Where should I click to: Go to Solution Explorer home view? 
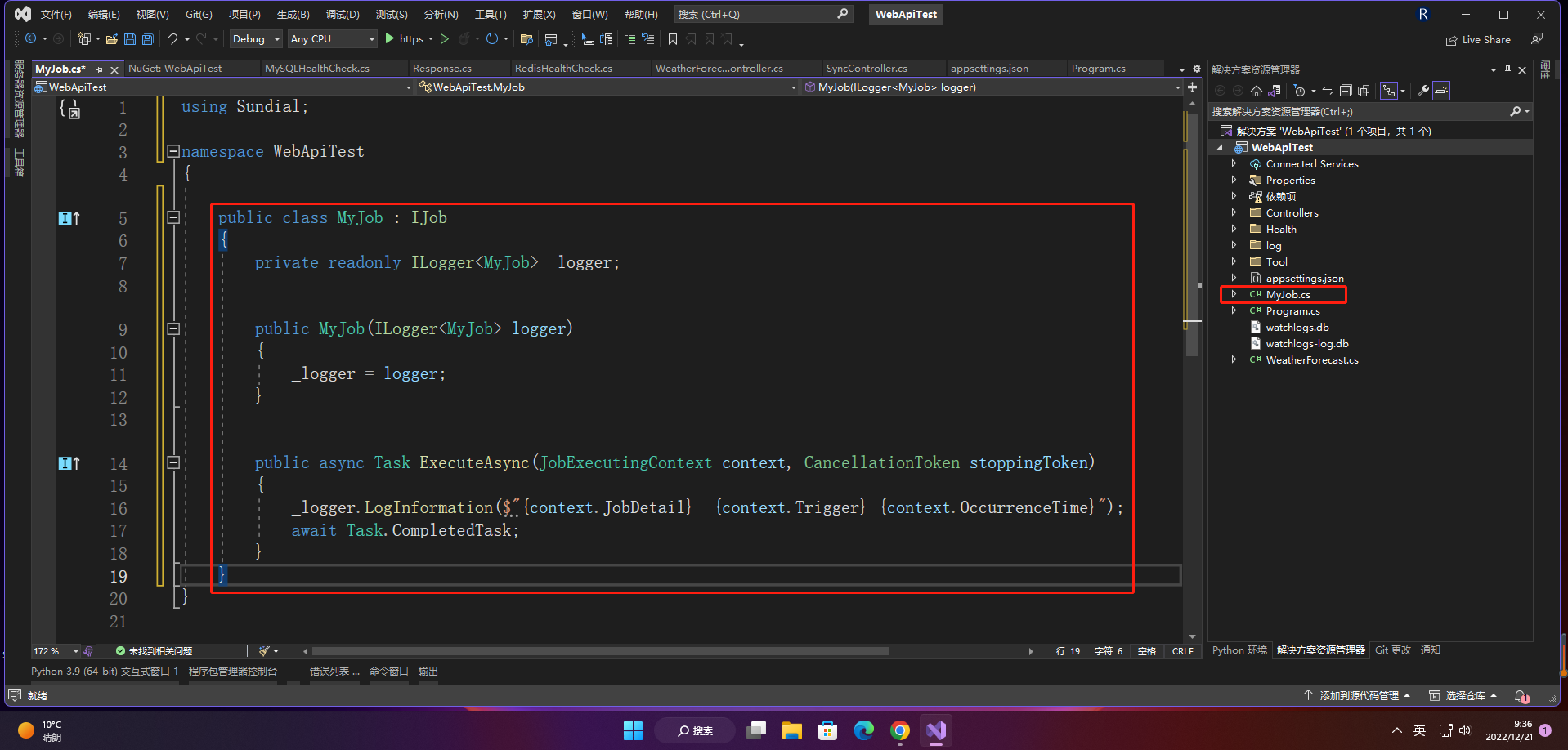[1257, 91]
